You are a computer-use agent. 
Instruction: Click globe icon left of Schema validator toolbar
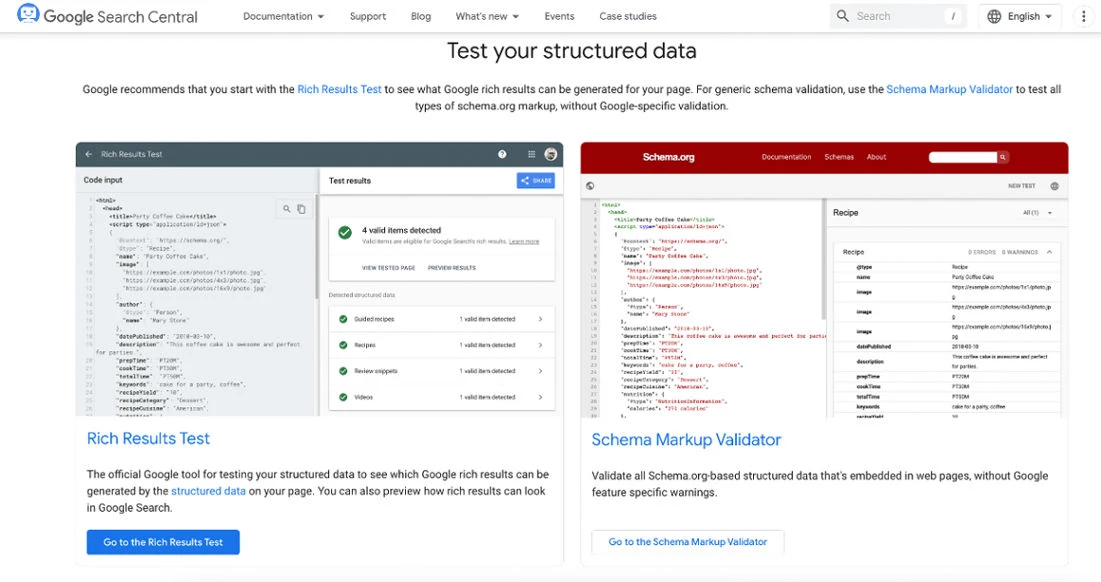coord(590,186)
